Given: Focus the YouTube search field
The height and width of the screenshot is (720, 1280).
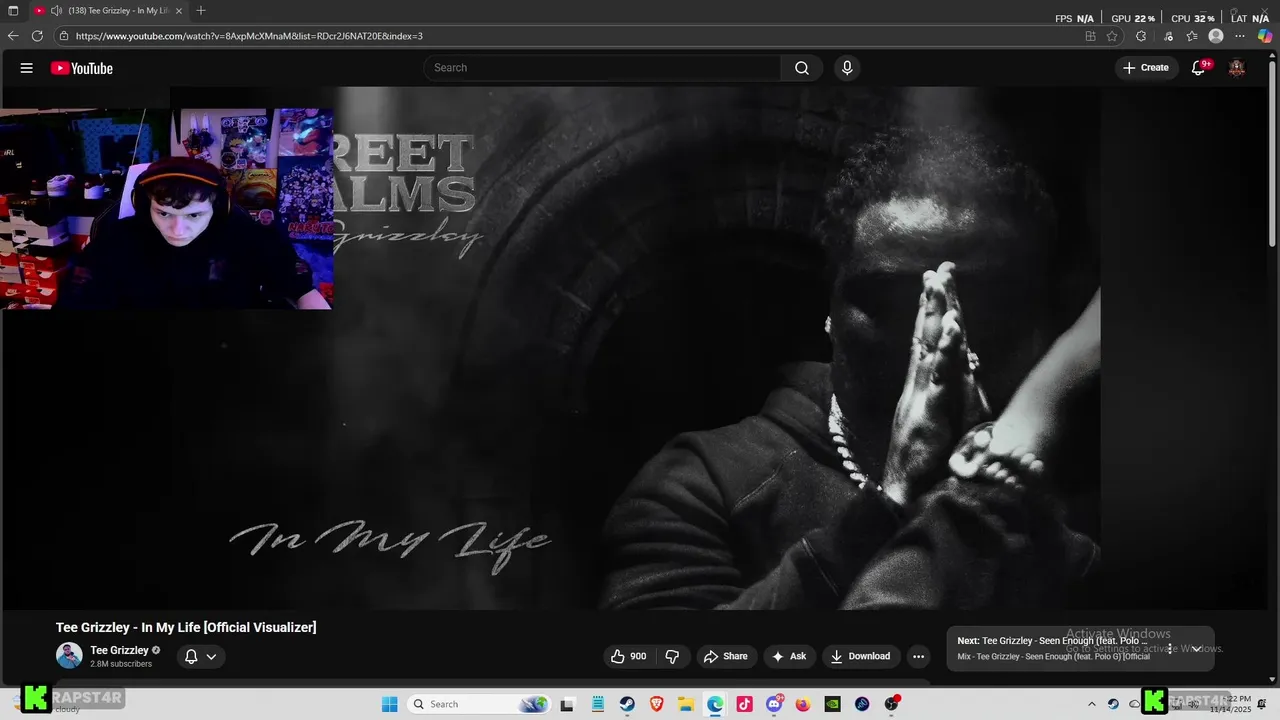Looking at the screenshot, I should coord(602,68).
